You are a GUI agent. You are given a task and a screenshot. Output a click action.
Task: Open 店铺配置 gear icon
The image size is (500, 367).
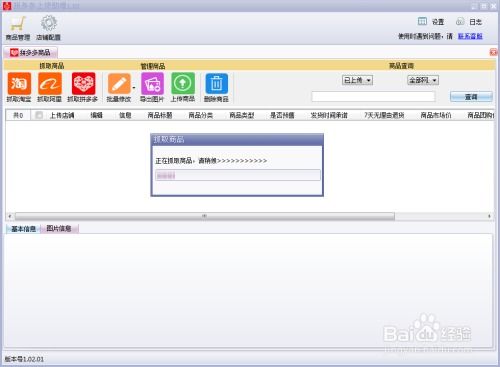tap(49, 23)
